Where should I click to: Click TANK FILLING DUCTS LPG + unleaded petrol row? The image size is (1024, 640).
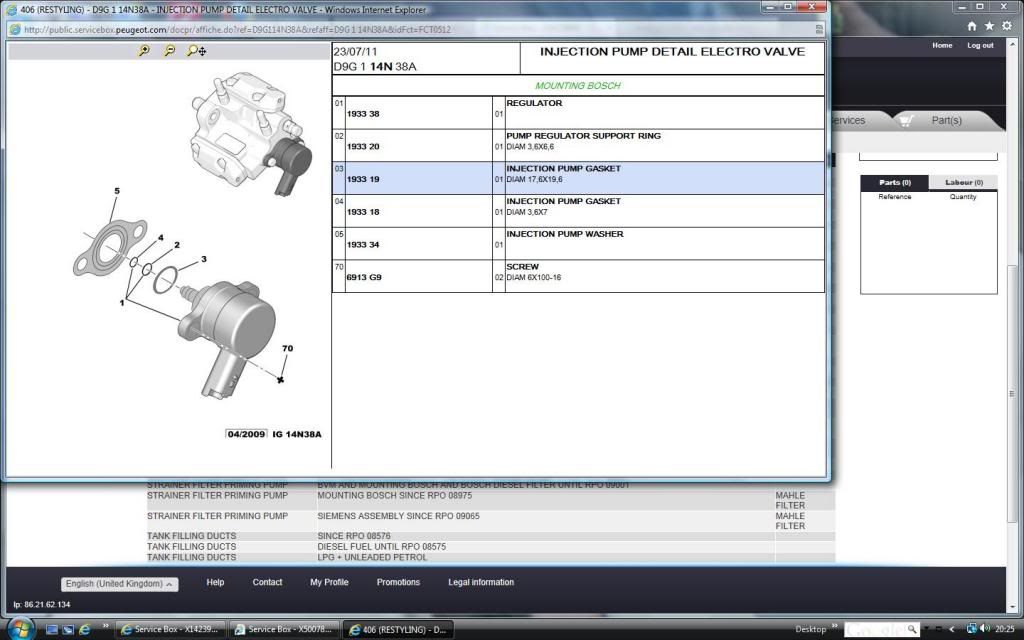(x=490, y=557)
